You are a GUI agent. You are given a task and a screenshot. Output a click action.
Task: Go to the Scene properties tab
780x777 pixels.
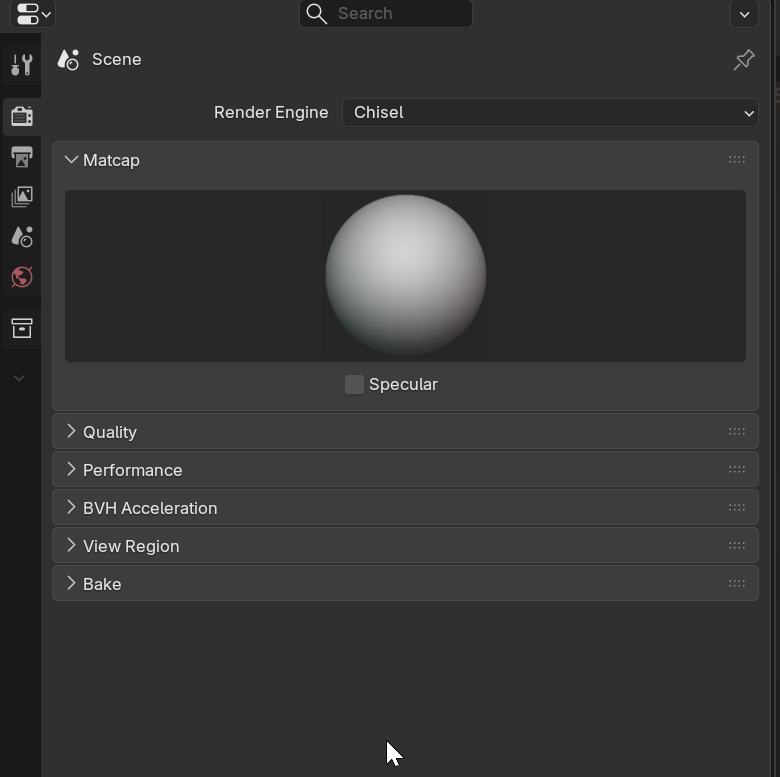21,237
